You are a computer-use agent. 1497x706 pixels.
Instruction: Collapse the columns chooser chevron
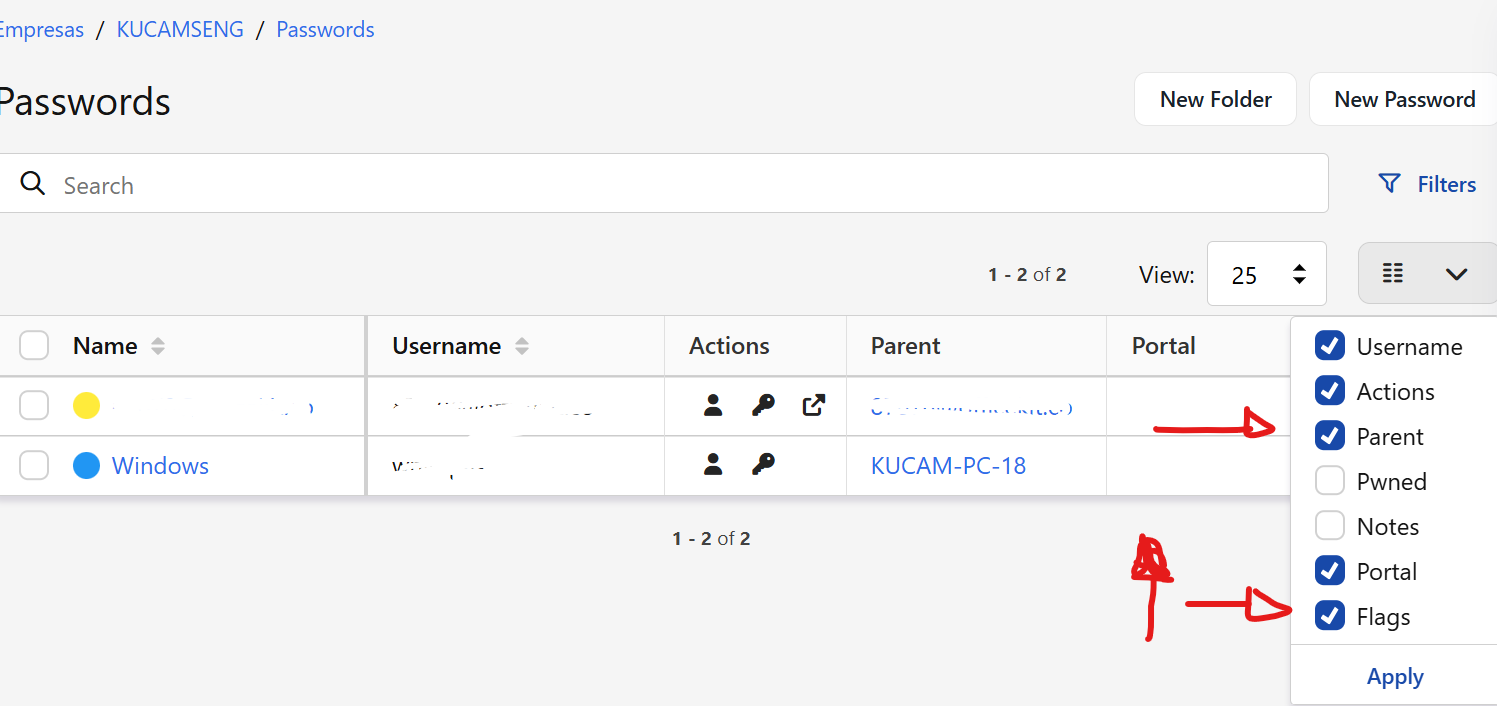coord(1456,273)
